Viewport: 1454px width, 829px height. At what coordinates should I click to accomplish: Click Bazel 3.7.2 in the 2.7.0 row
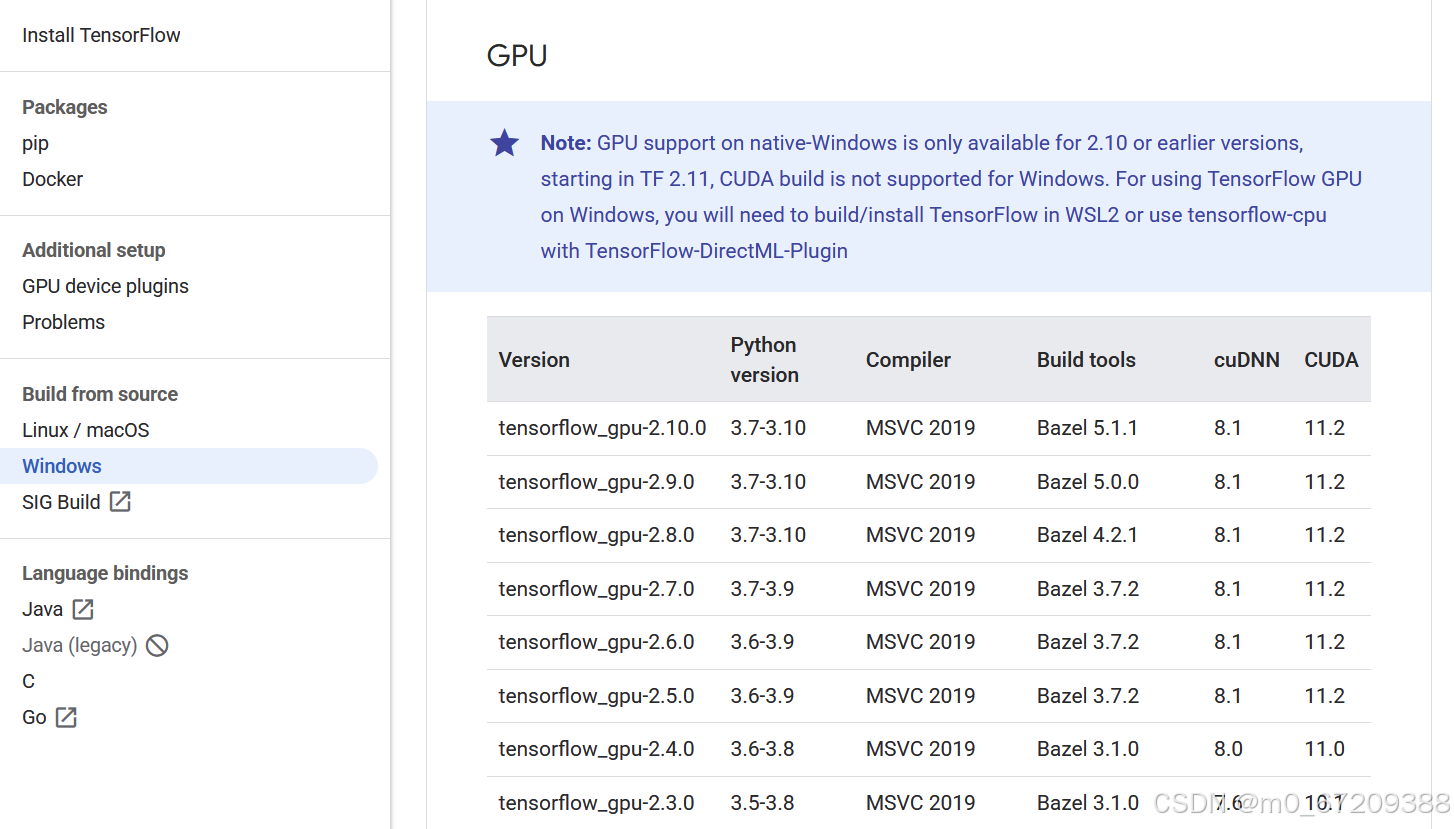[x=1088, y=589]
